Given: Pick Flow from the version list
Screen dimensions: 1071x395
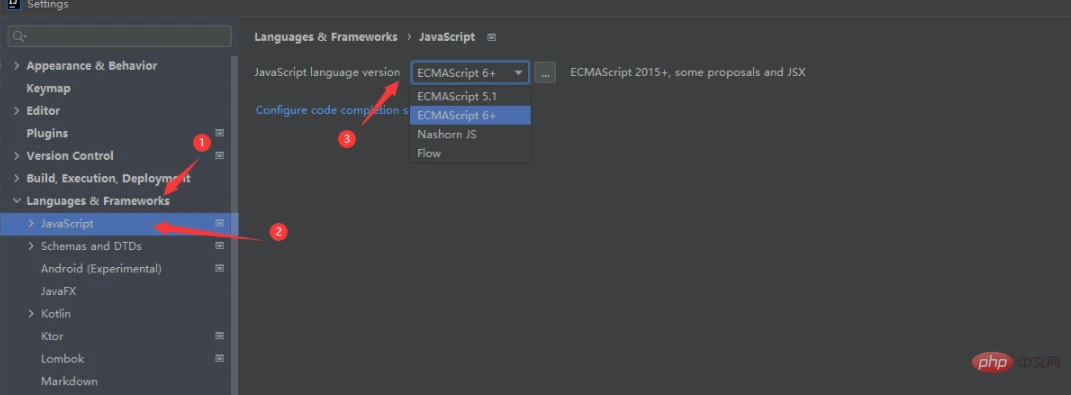Looking at the screenshot, I should click(470, 153).
